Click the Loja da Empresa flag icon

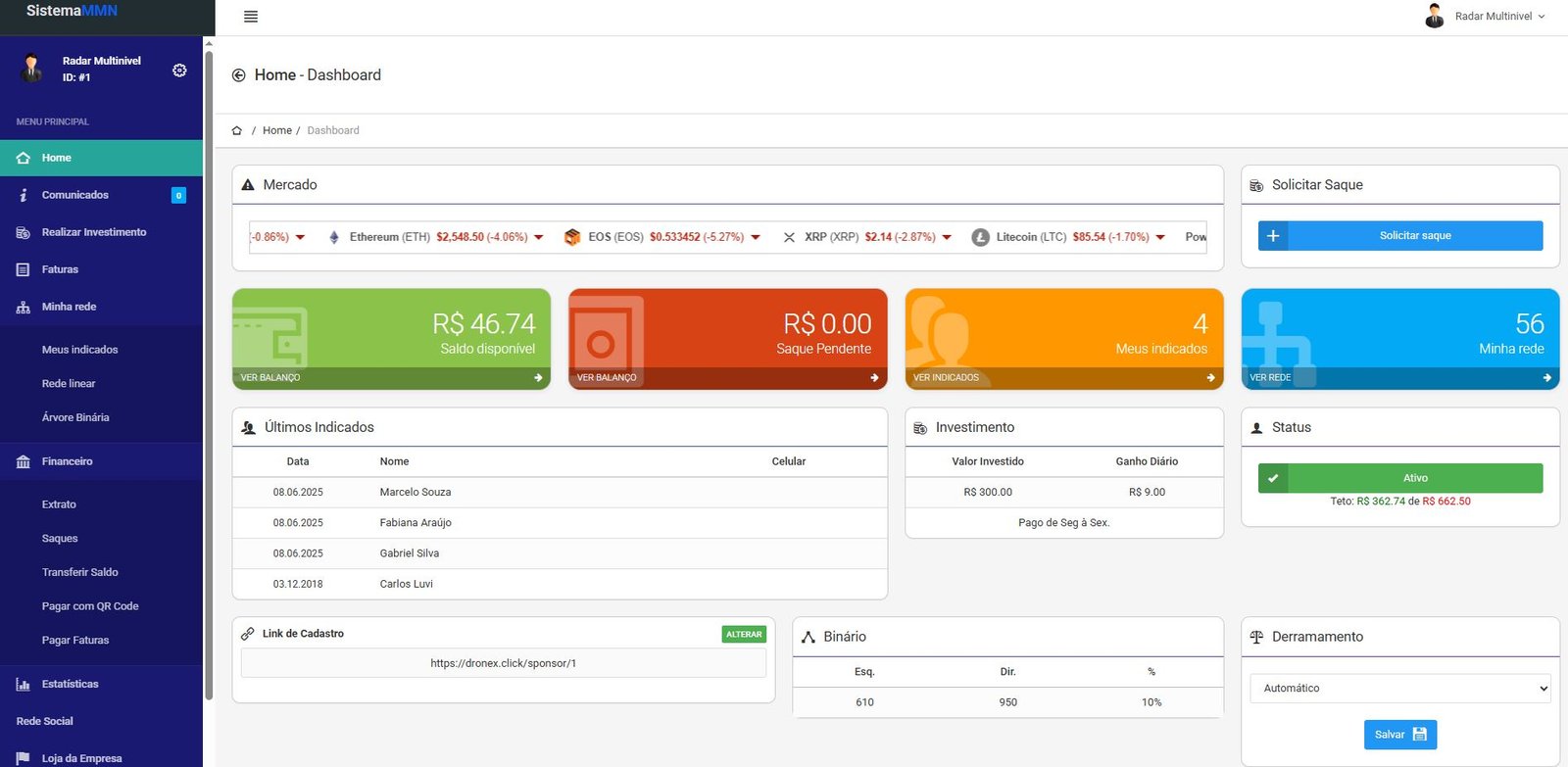(23, 758)
